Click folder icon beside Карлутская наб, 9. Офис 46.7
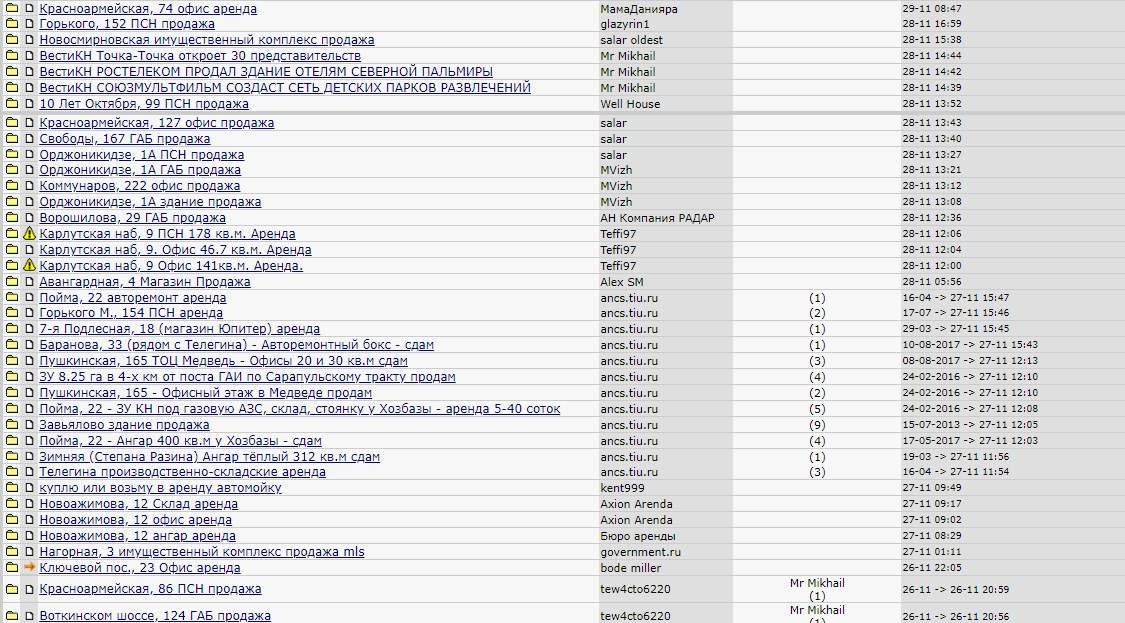 click(x=11, y=249)
